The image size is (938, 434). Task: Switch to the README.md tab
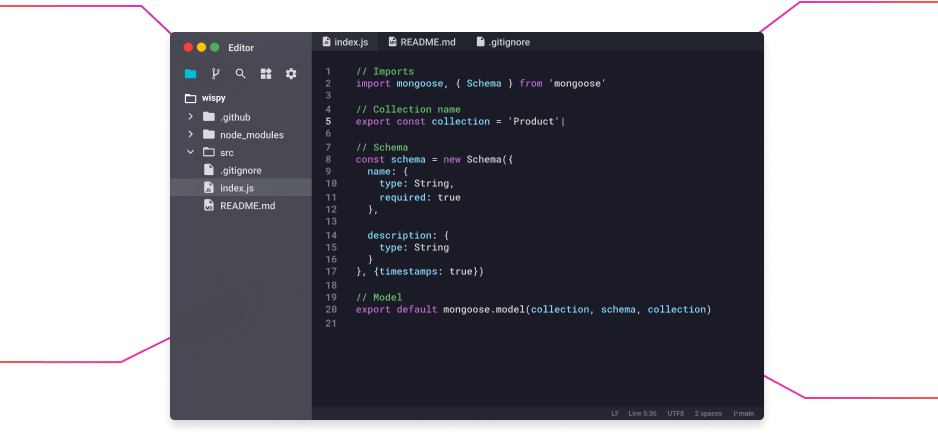click(421, 42)
